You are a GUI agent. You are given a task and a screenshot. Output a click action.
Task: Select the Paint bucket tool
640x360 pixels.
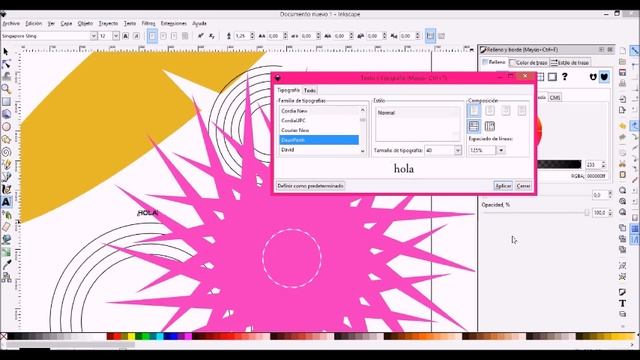(6, 239)
